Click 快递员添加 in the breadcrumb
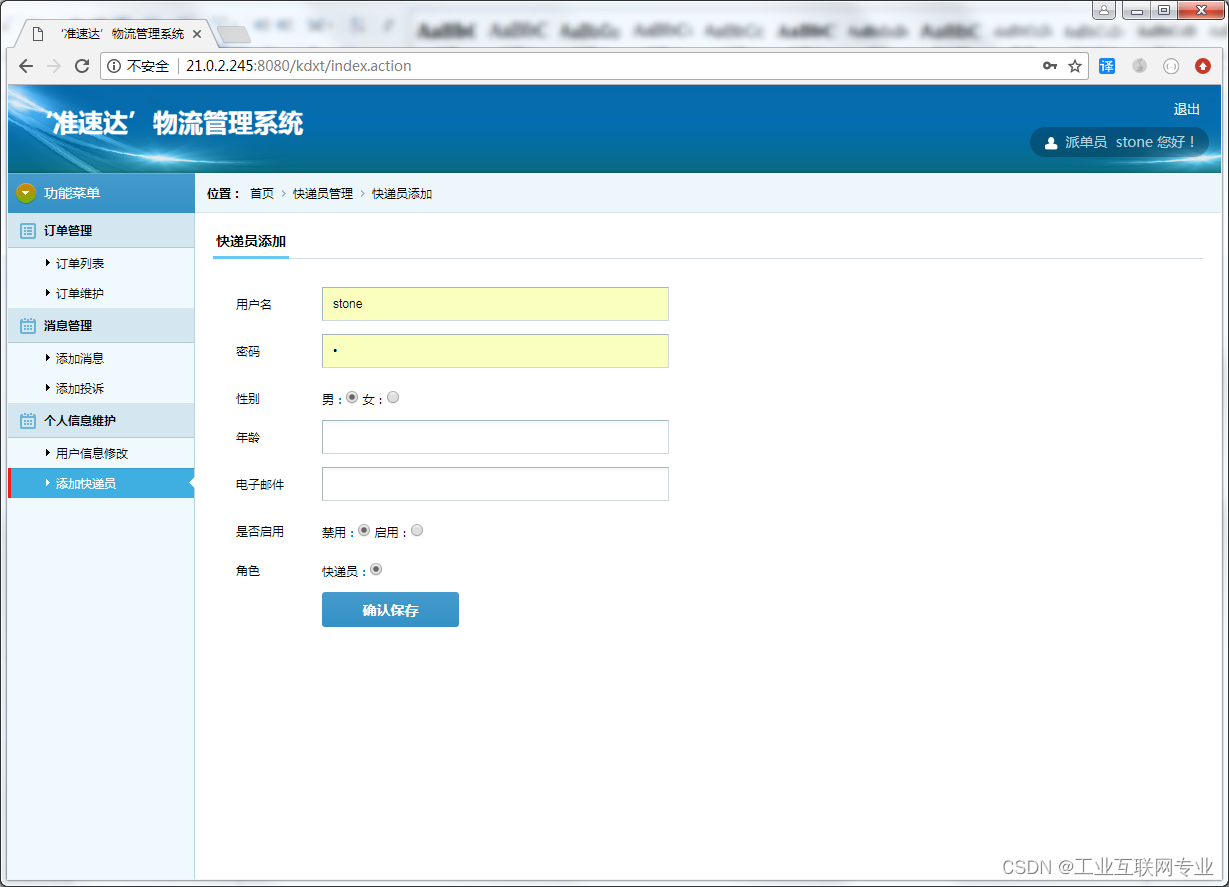Image resolution: width=1229 pixels, height=887 pixels. pos(402,194)
